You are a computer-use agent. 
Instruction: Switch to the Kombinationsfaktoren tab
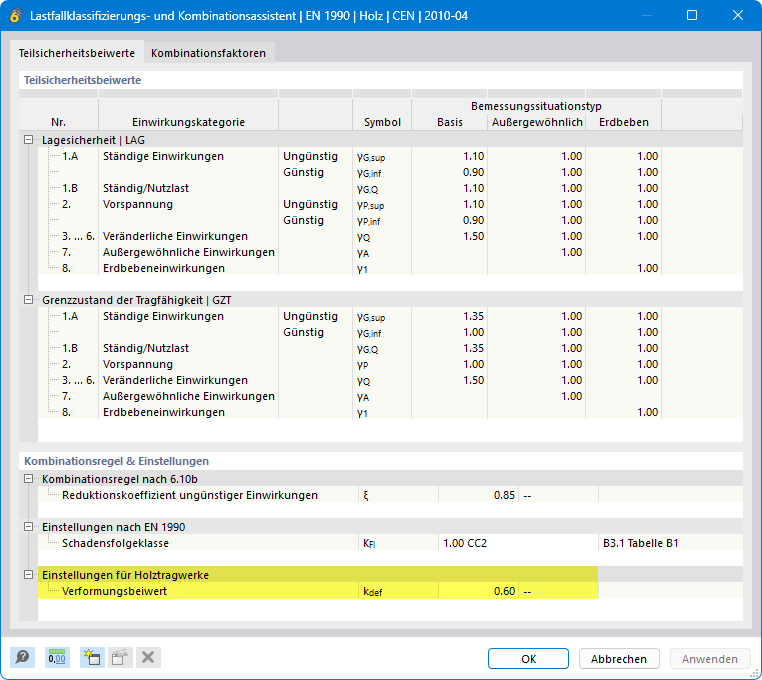pos(208,53)
